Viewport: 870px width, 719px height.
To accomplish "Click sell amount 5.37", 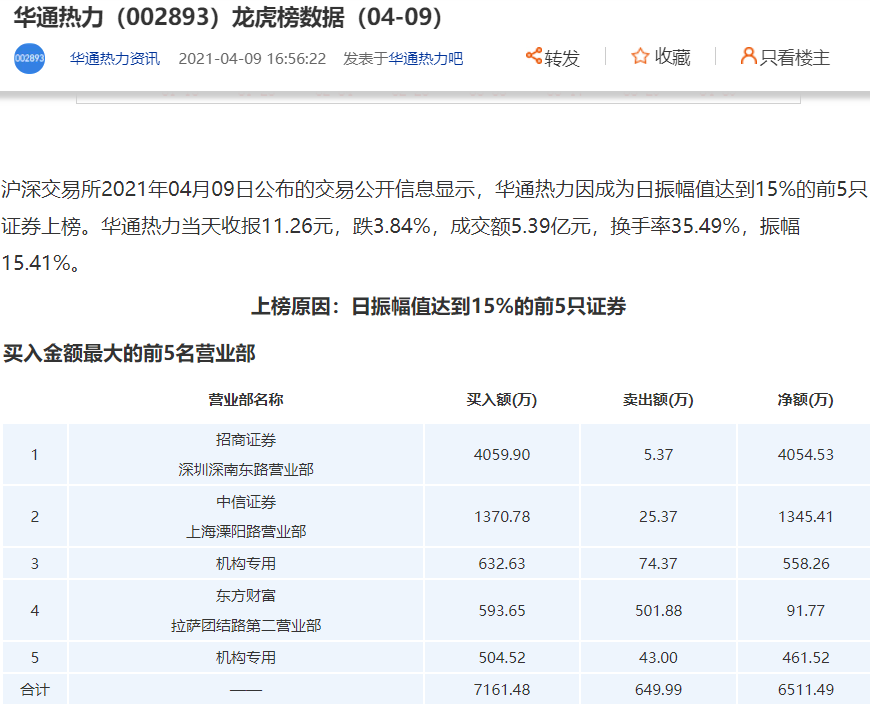I will click(659, 455).
